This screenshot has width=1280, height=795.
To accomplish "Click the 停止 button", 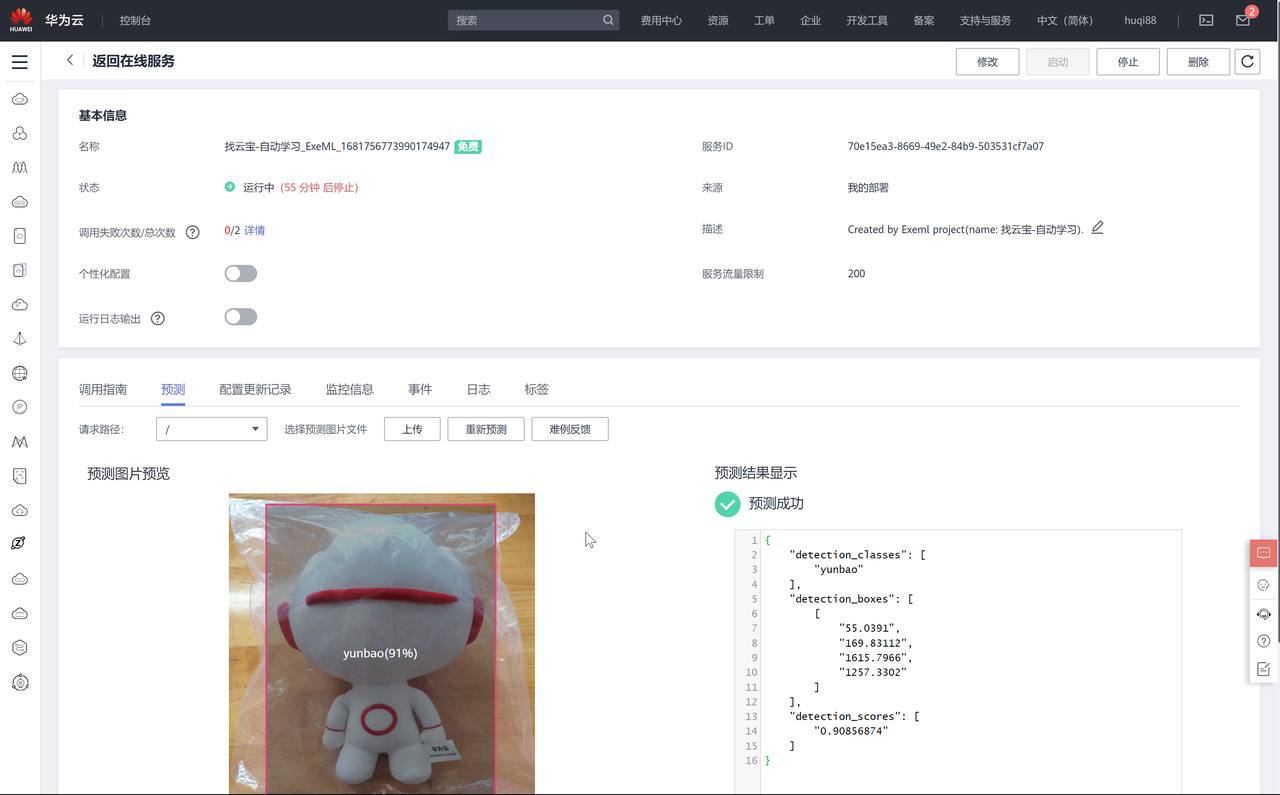I will [1128, 62].
